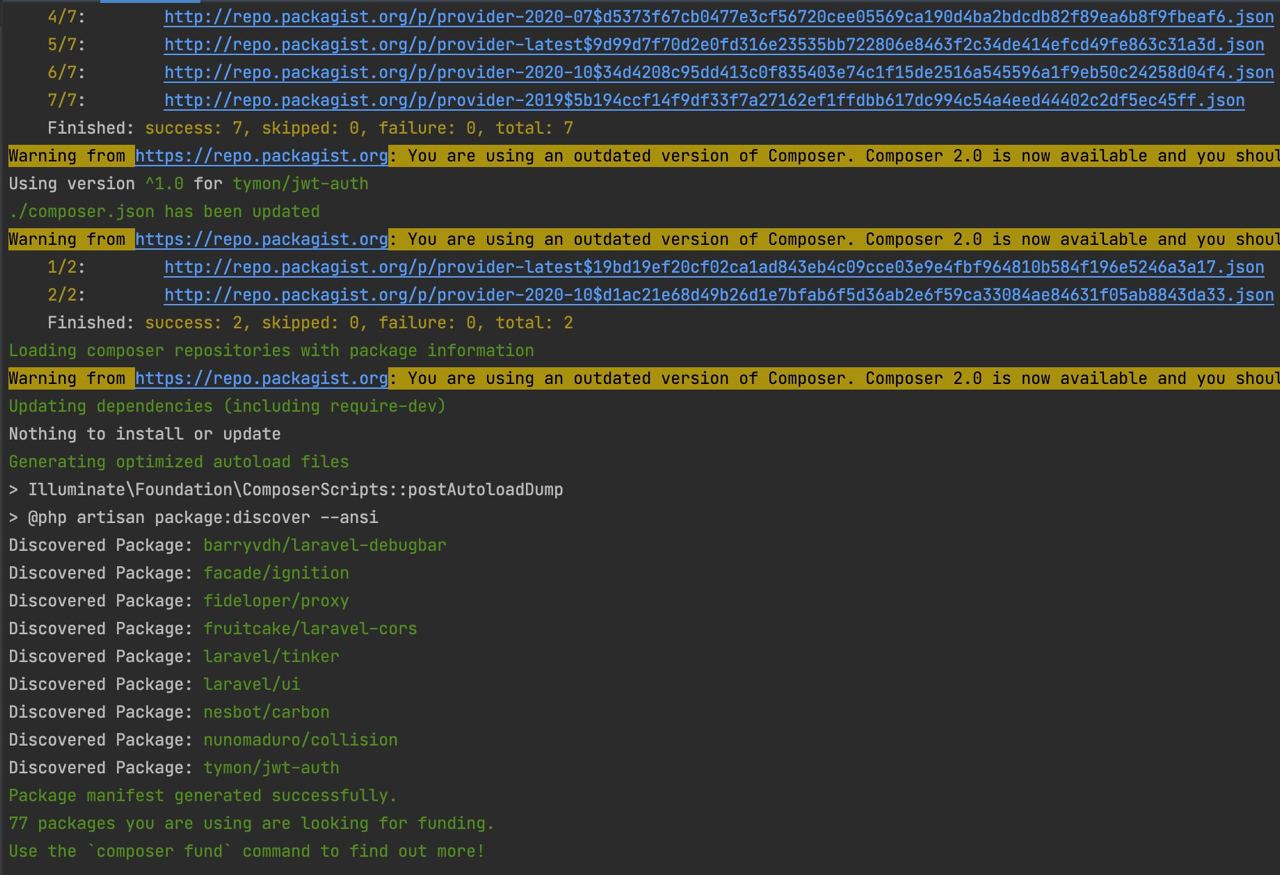Viewport: 1280px width, 875px height.
Task: Click the fruitcake/laravel-cors package name
Action: [310, 629]
